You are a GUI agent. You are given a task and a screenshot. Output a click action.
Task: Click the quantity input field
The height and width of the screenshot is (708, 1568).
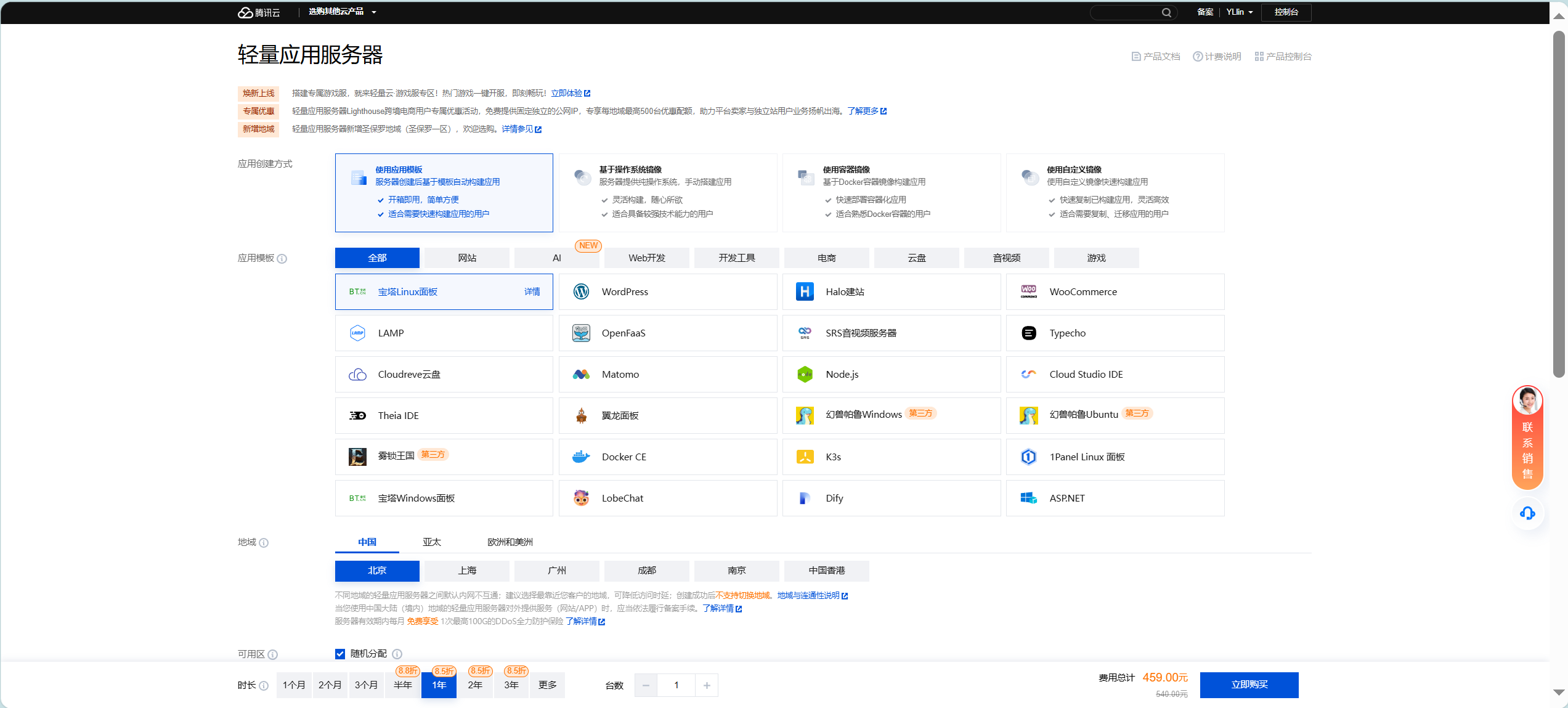click(x=676, y=685)
